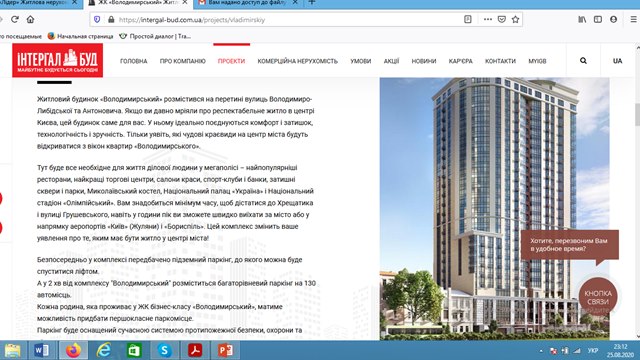Click the Інтергал Буд logo
The height and width of the screenshot is (360, 640).
(58, 60)
